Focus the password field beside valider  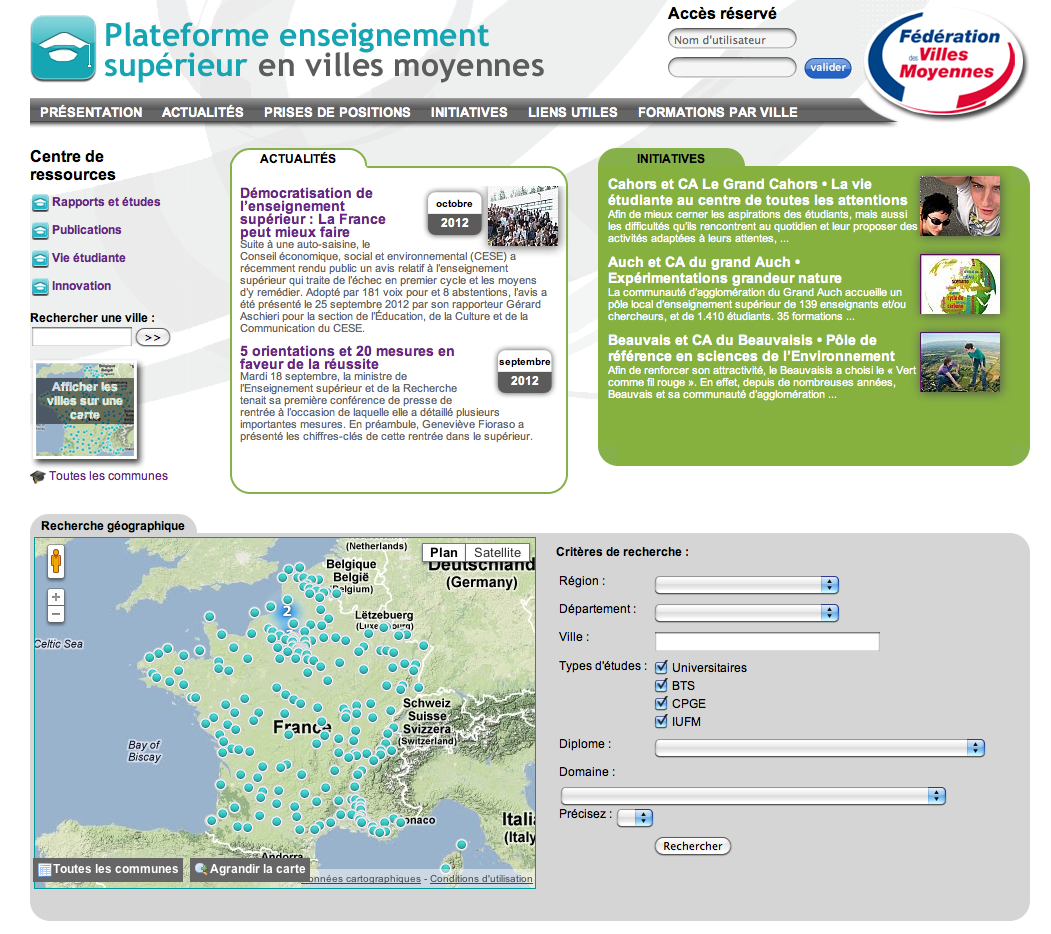click(732, 67)
